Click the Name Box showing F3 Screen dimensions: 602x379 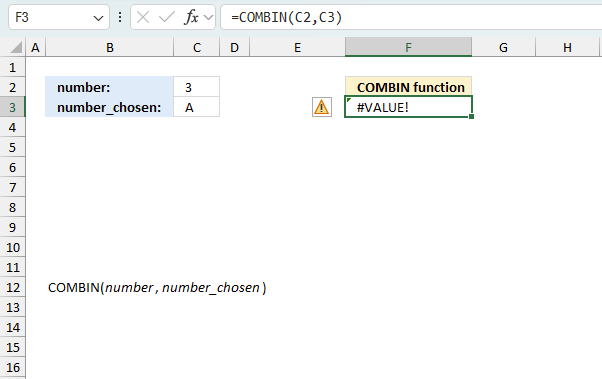click(59, 17)
